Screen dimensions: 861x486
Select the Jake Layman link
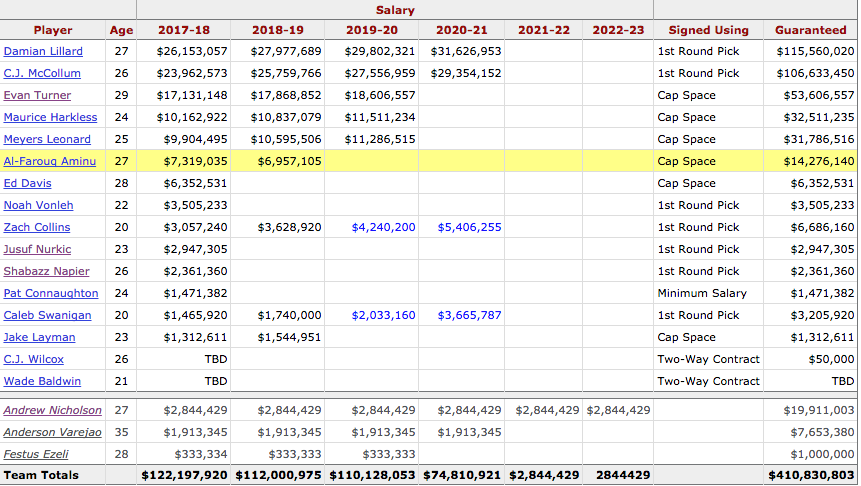(x=39, y=337)
